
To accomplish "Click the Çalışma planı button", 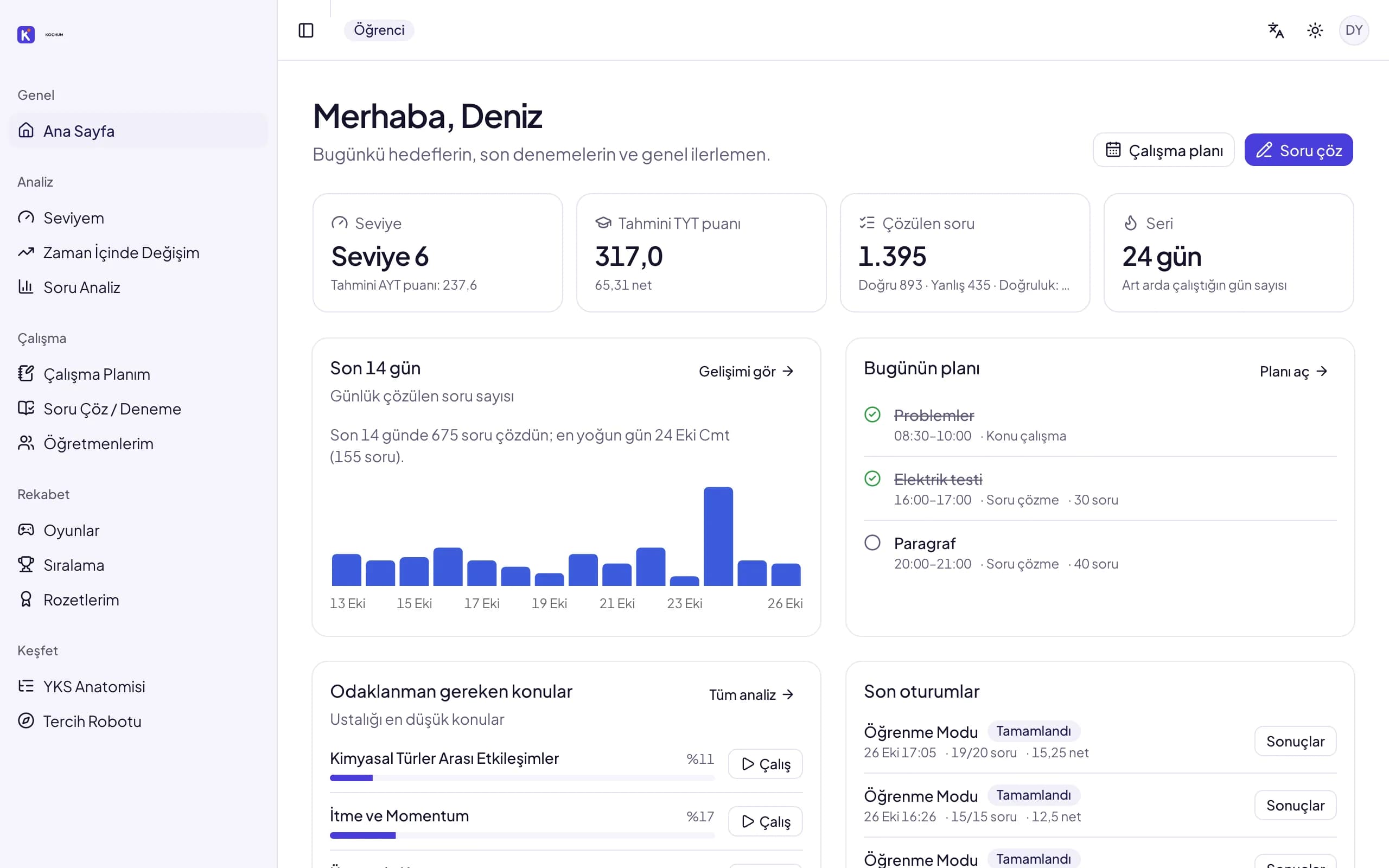I will pos(1163,150).
